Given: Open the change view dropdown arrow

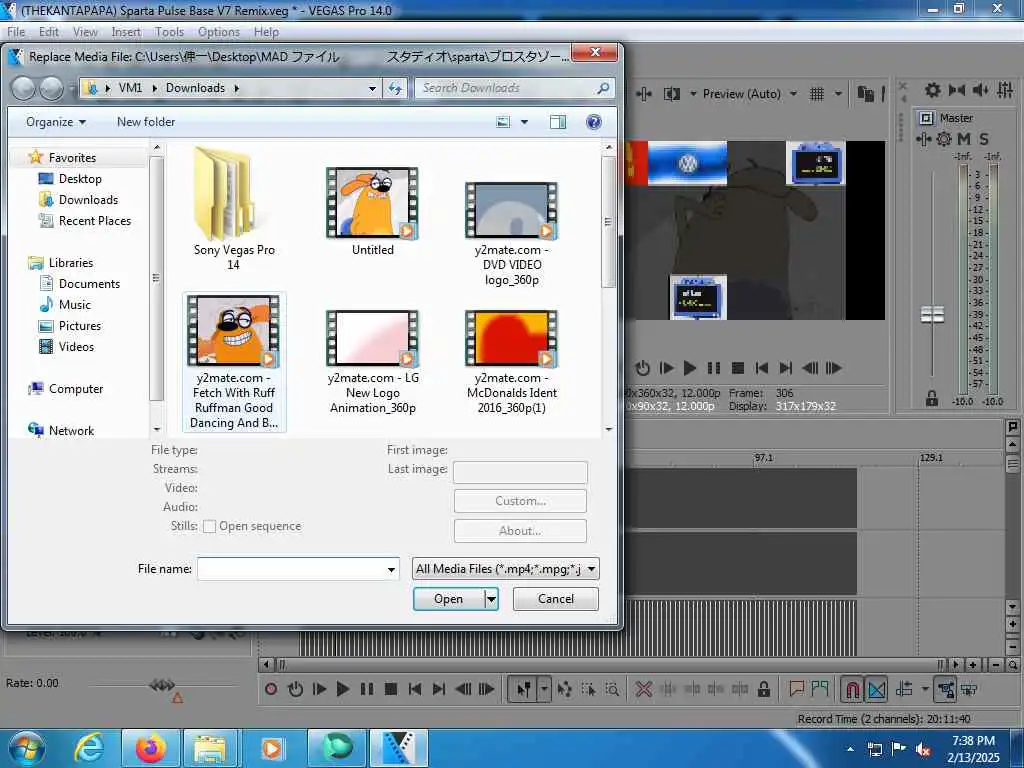Looking at the screenshot, I should point(524,122).
